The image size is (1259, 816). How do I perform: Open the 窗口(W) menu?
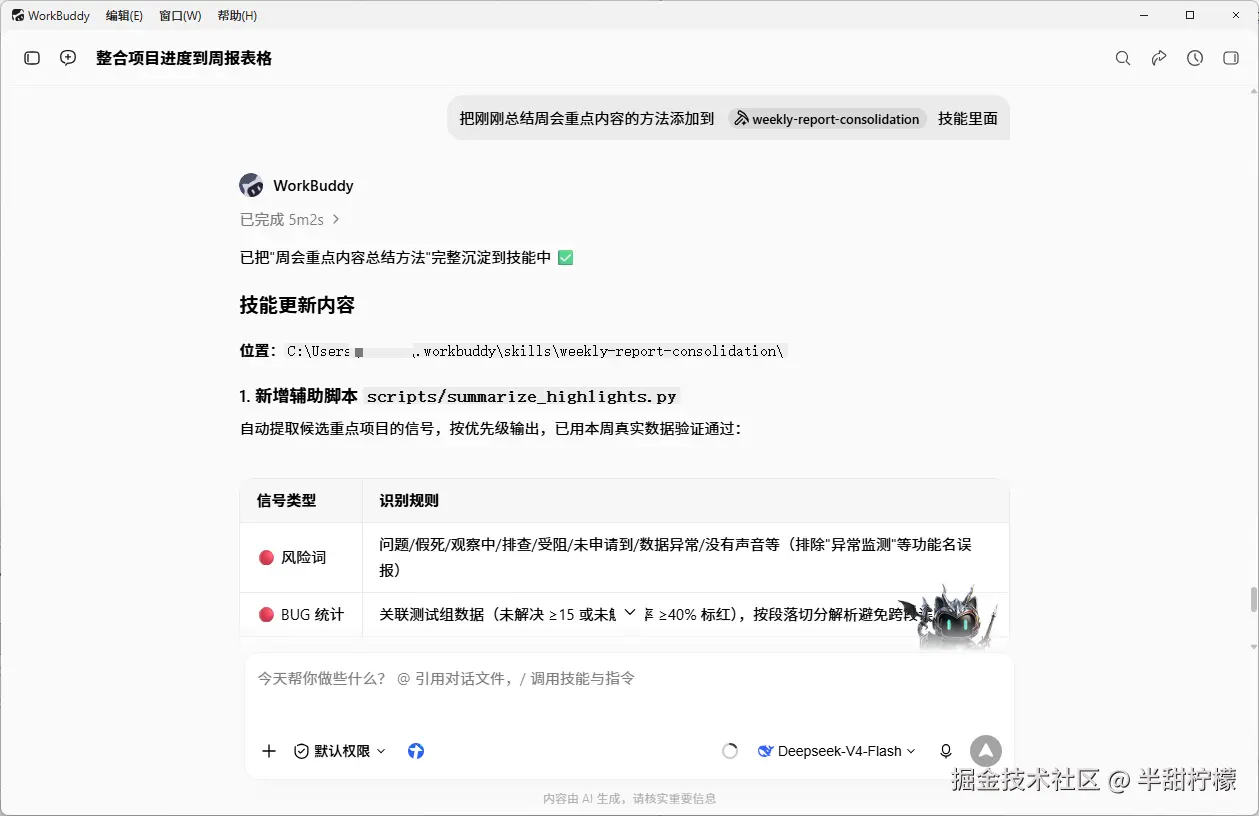click(180, 15)
